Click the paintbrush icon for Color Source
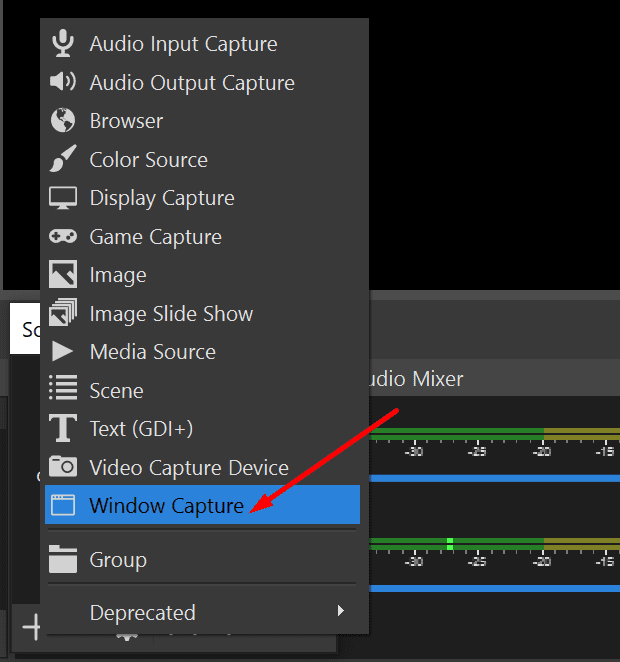 coord(63,159)
